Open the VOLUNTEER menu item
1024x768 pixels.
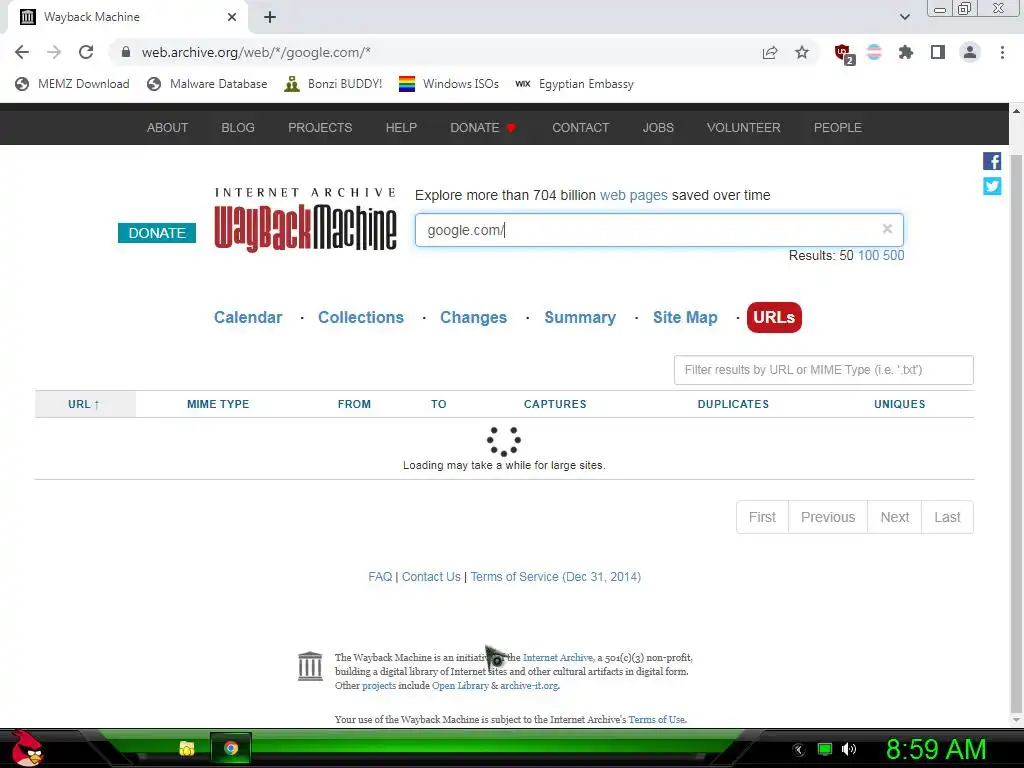pyautogui.click(x=743, y=127)
